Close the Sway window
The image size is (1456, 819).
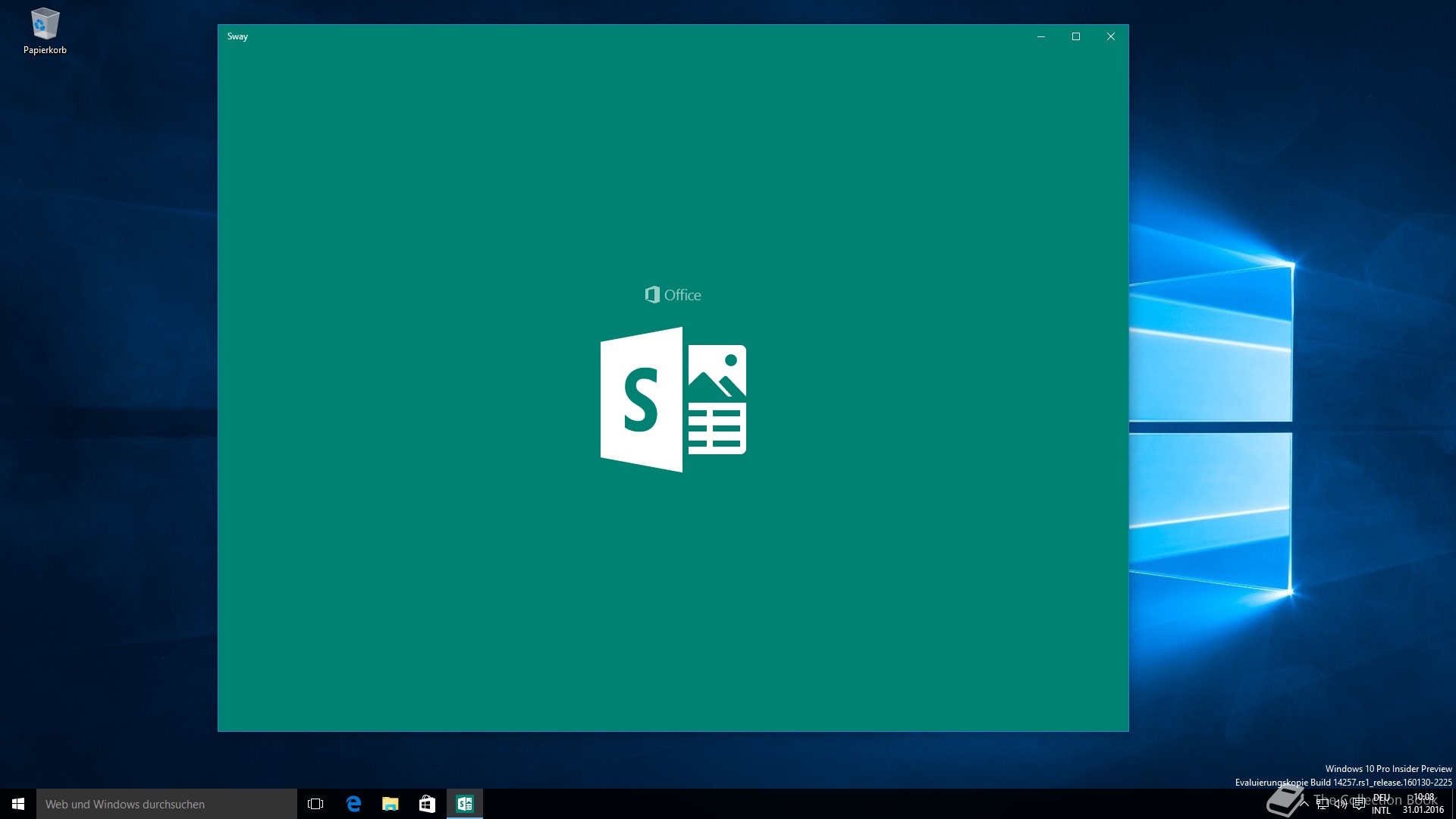pyautogui.click(x=1111, y=36)
